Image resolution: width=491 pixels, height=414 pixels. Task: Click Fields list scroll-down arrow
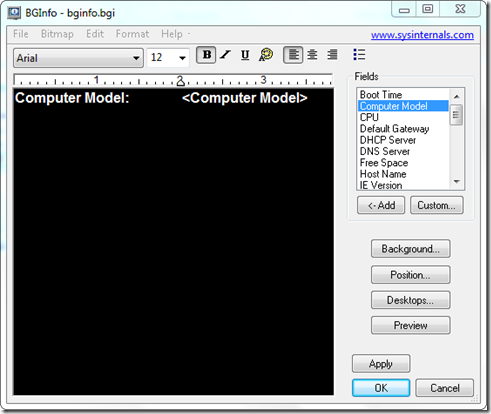pyautogui.click(x=457, y=182)
